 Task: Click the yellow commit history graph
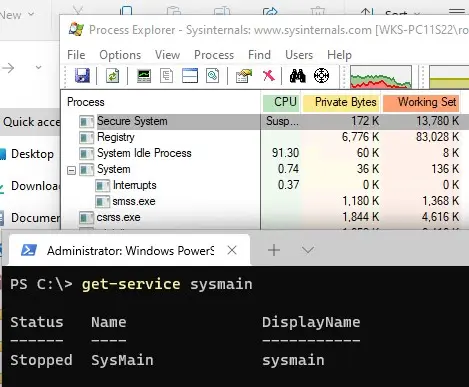tap(449, 77)
